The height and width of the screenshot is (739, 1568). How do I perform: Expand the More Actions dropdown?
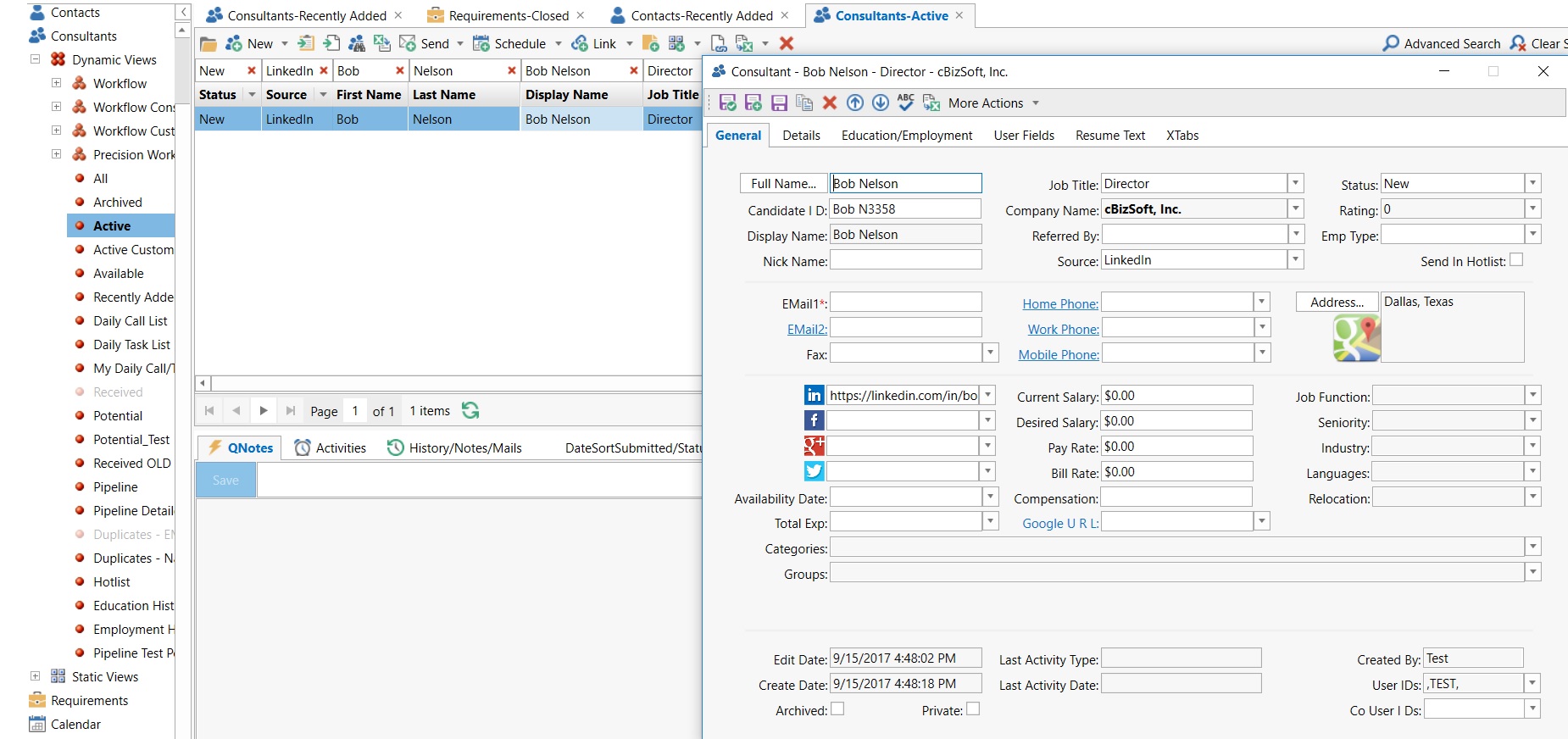(x=1036, y=103)
